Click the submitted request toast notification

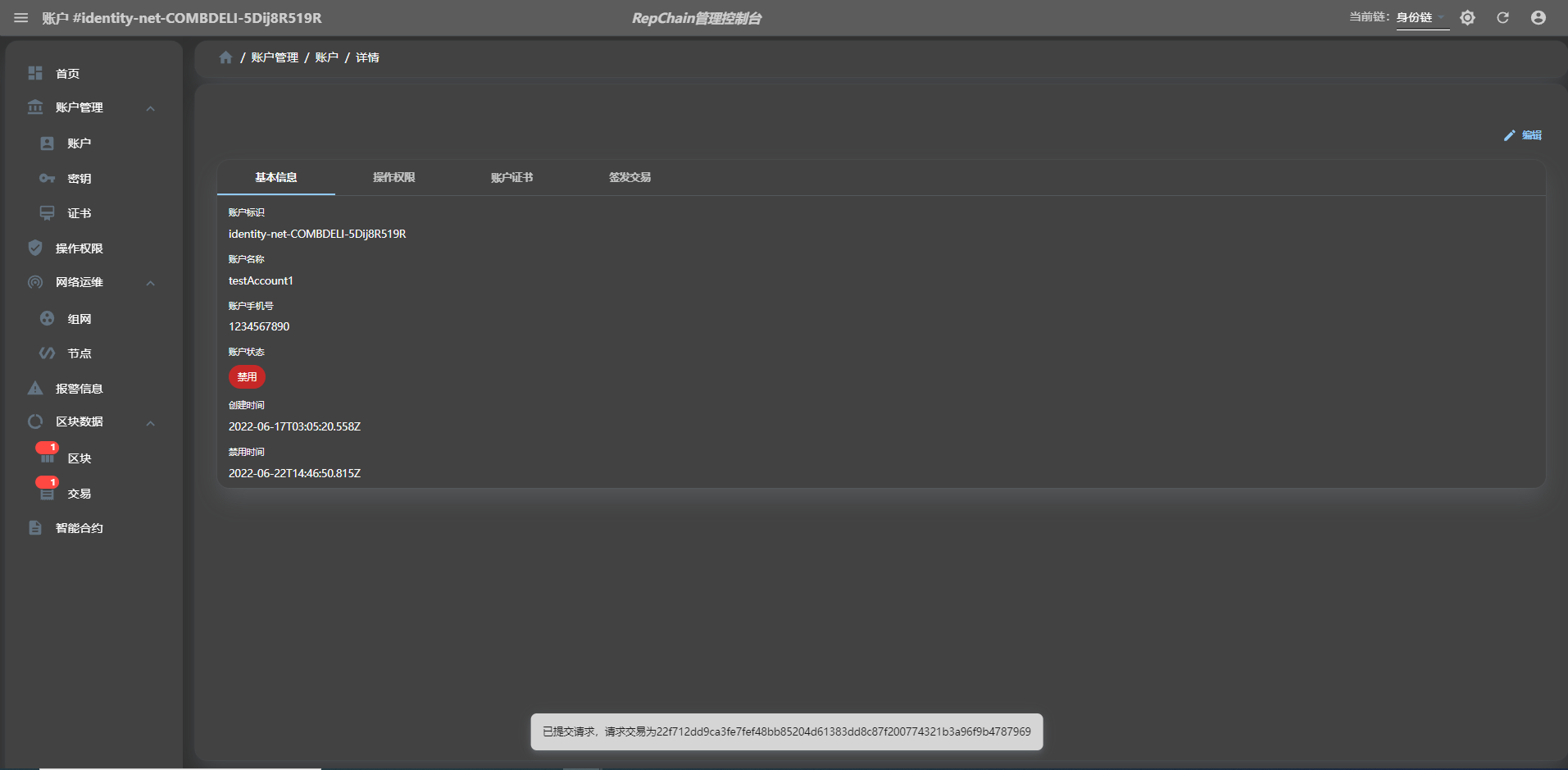pos(787,731)
